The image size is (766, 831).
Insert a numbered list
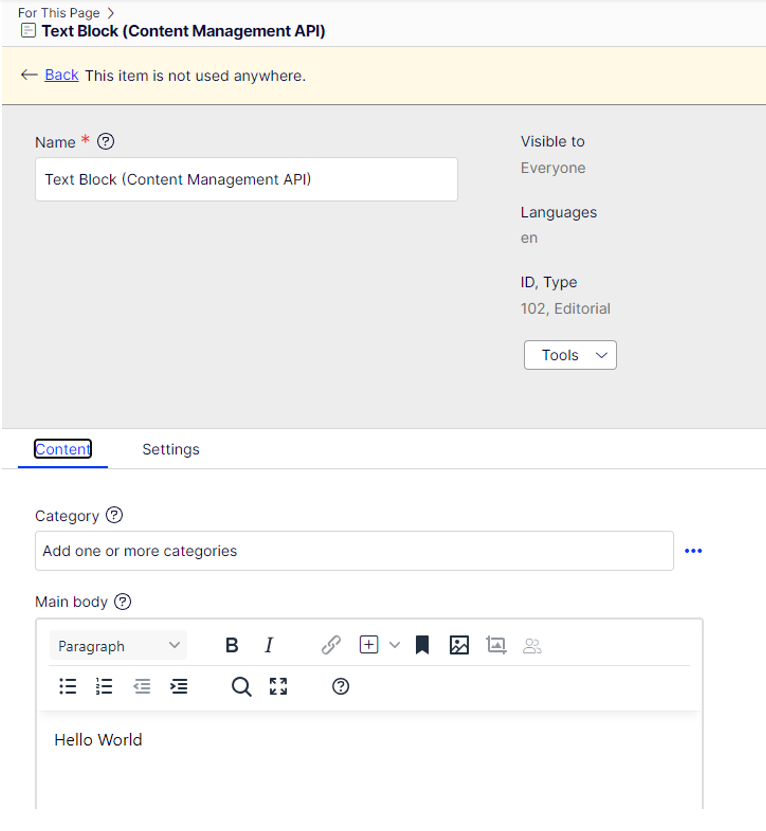pyautogui.click(x=104, y=686)
